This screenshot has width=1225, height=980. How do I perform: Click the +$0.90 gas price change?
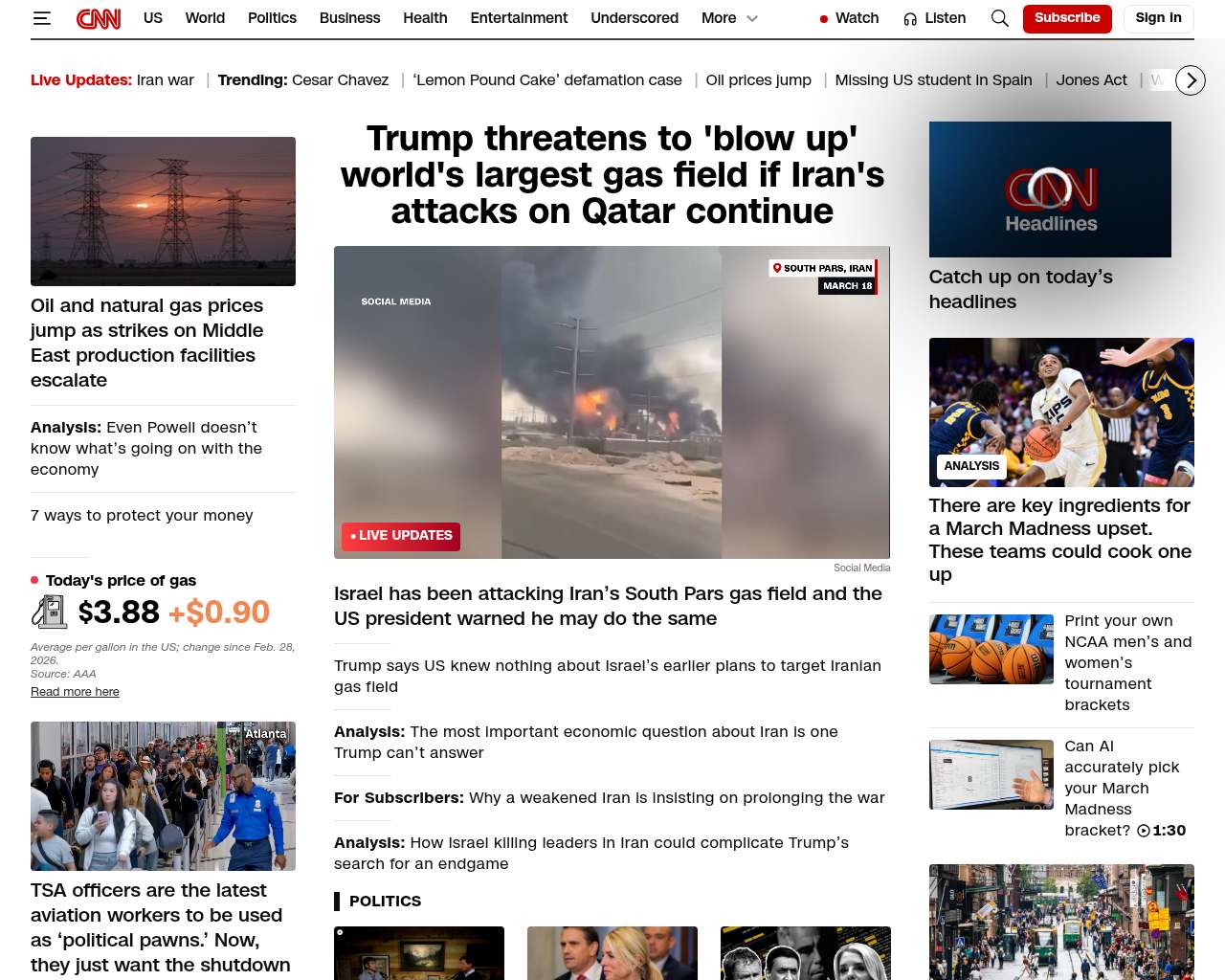click(x=219, y=612)
